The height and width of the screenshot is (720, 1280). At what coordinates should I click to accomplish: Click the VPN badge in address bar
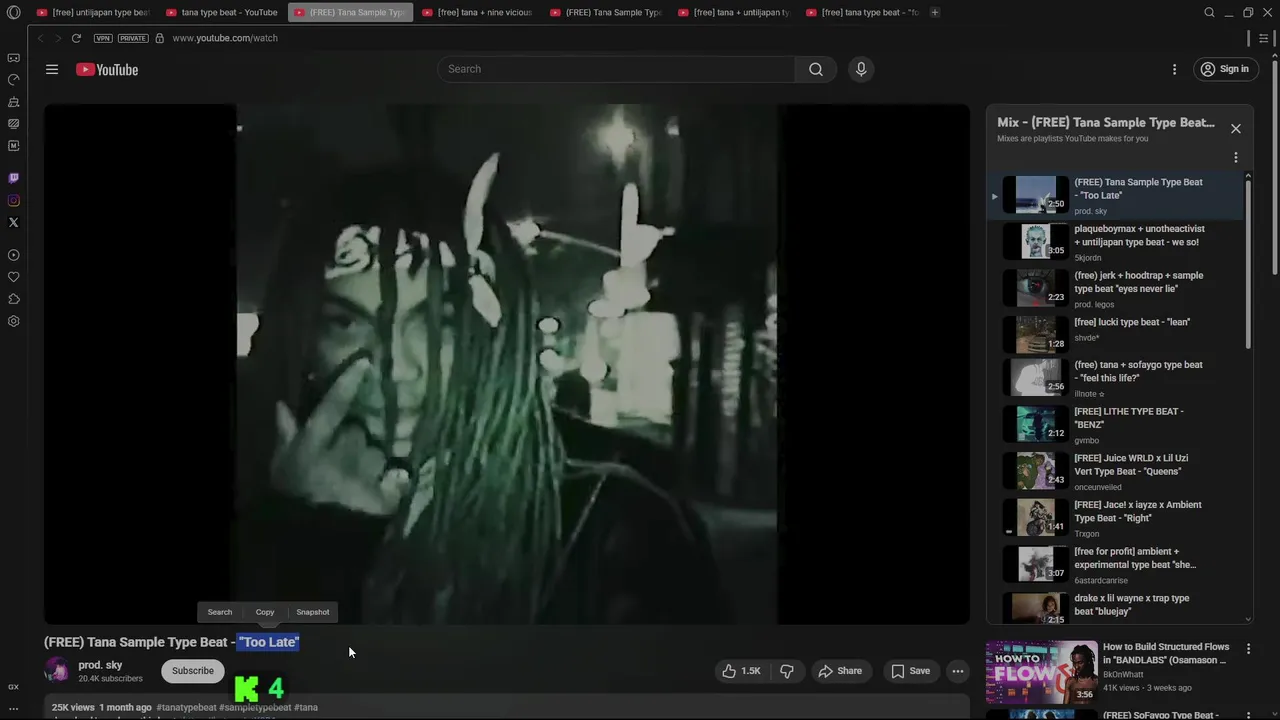pos(103,38)
